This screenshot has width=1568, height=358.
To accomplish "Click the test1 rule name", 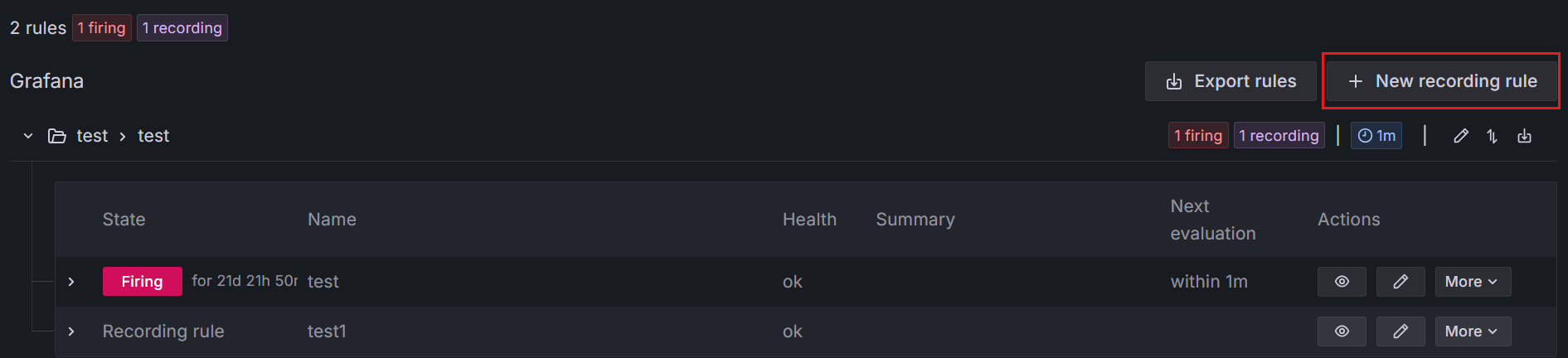I will tap(327, 331).
